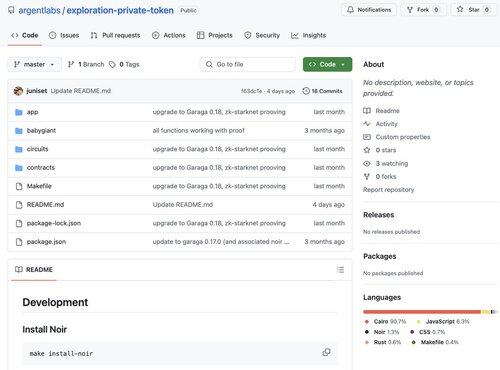Click the Makefile file icon
Viewport: 500px width, 370px height.
19,186
